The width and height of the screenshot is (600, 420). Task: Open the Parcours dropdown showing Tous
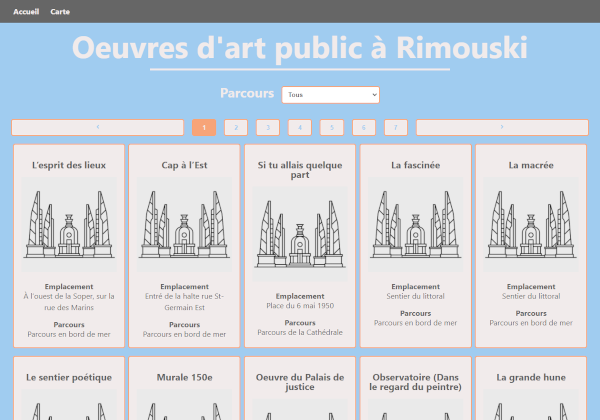pyautogui.click(x=331, y=95)
